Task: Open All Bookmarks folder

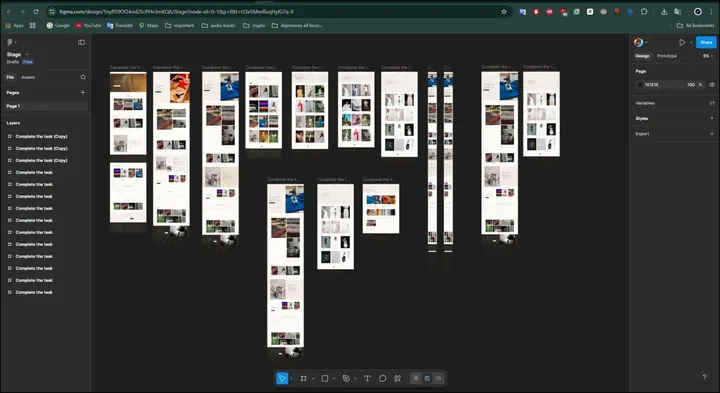Action: (696, 25)
